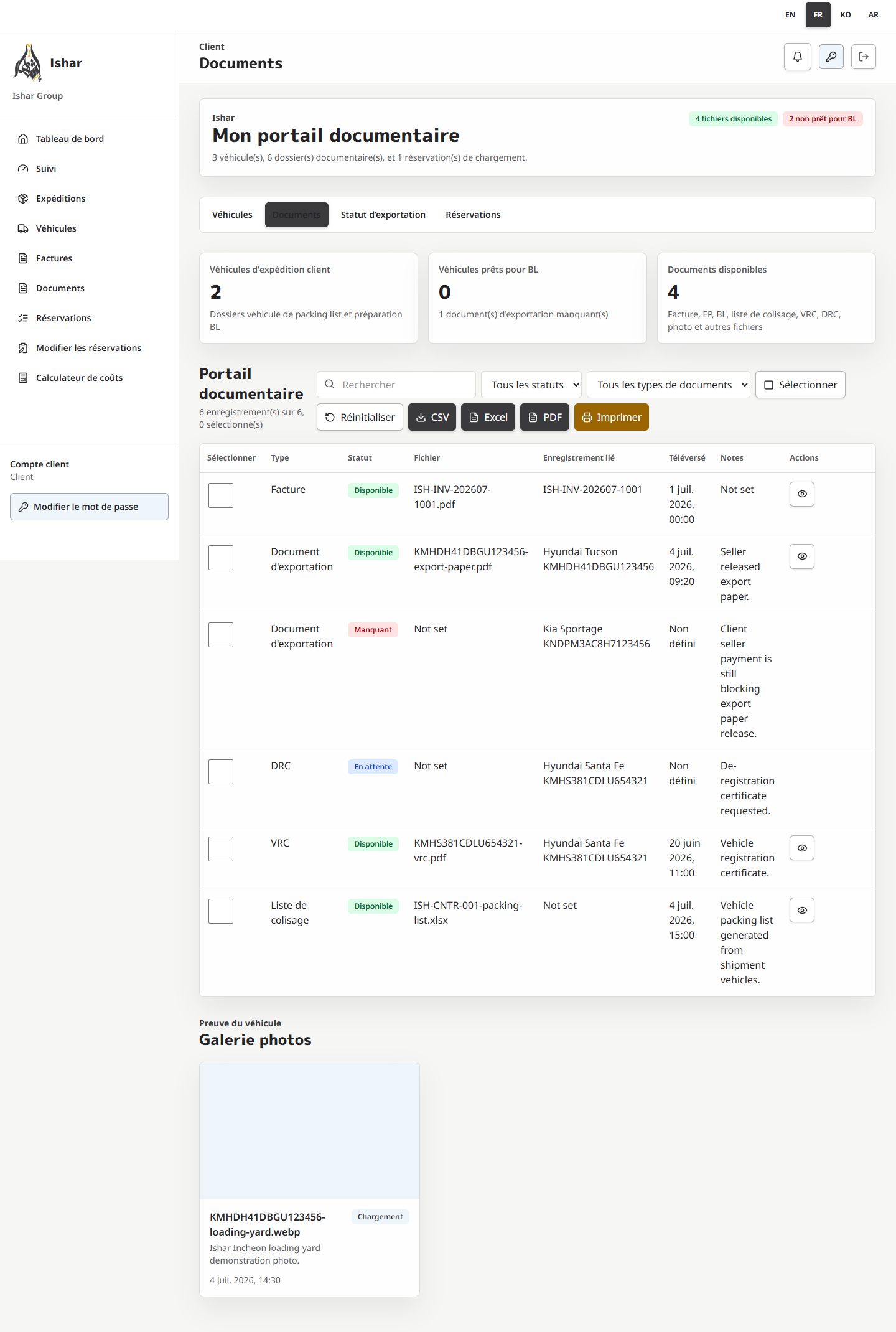Go to Suivi in sidebar
This screenshot has height=1332, width=896.
pos(89,169)
